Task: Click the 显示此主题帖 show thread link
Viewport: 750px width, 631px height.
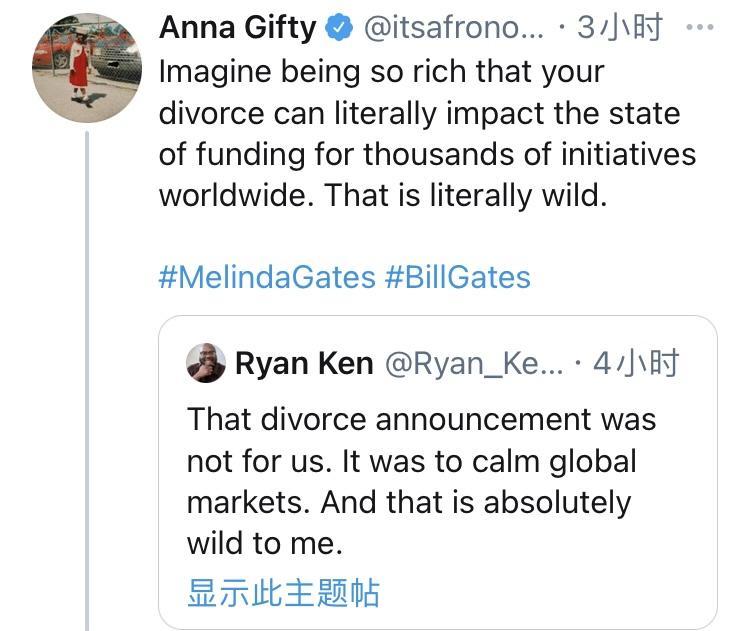Action: [x=283, y=592]
